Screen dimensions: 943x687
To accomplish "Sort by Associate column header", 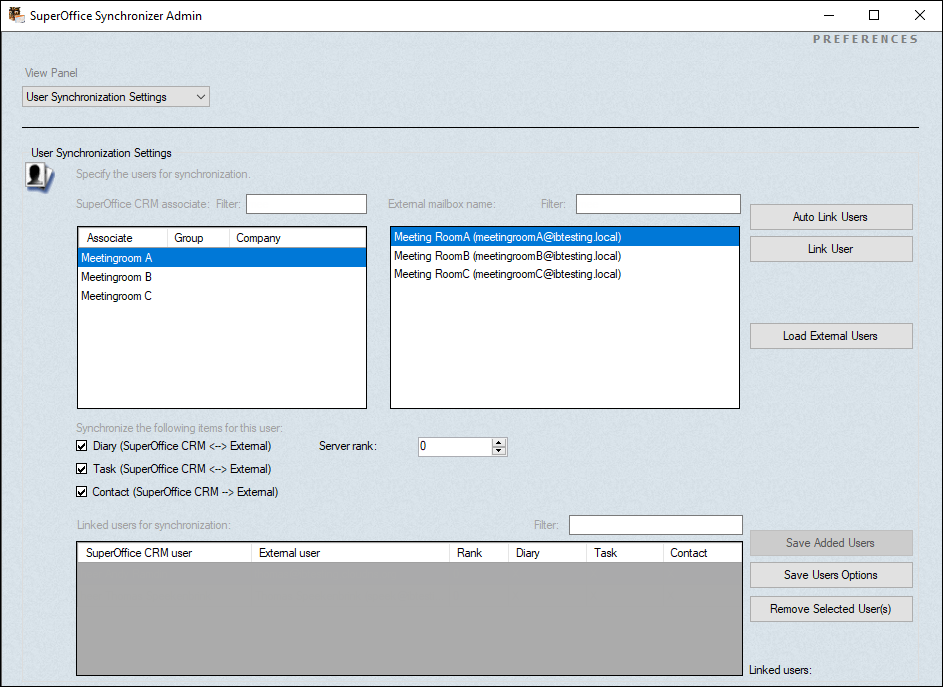I will click(123, 238).
